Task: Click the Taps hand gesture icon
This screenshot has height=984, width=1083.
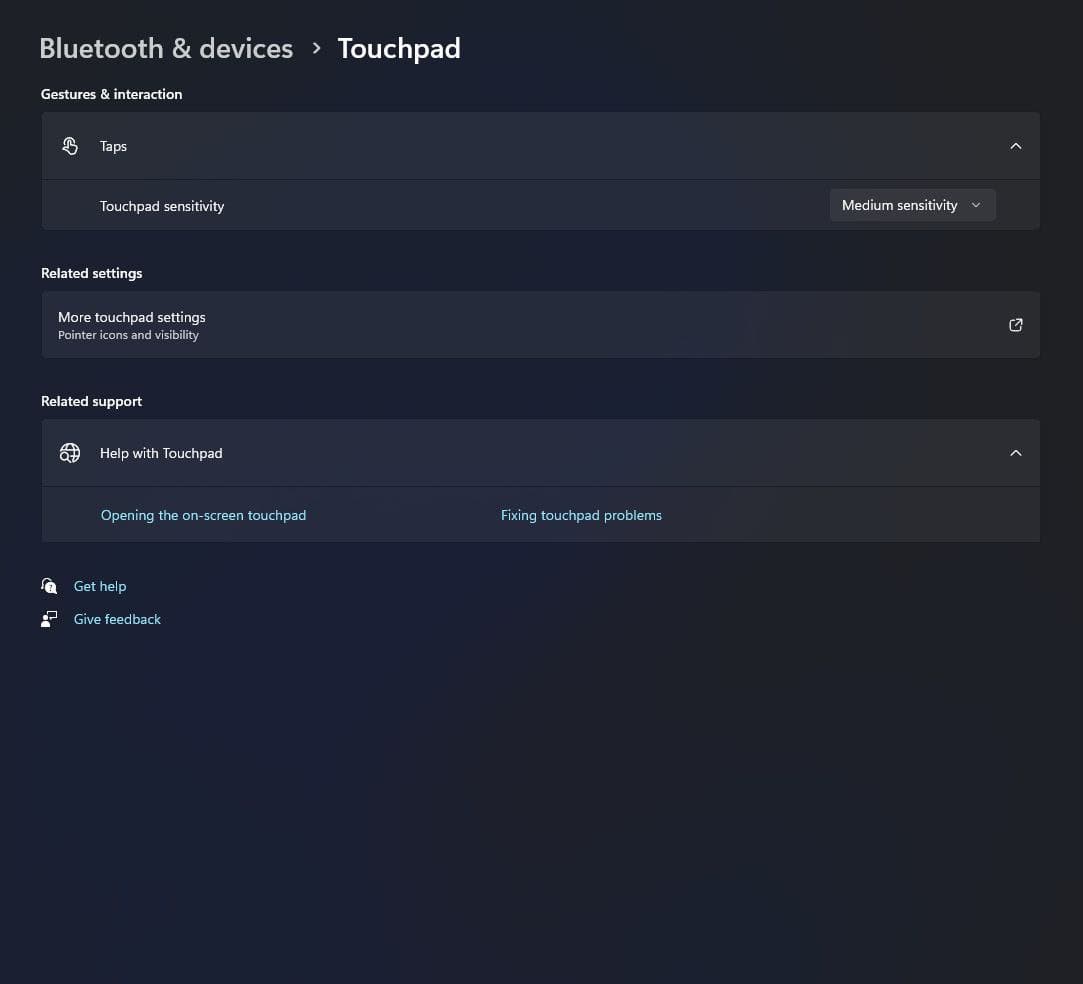Action: 70,146
